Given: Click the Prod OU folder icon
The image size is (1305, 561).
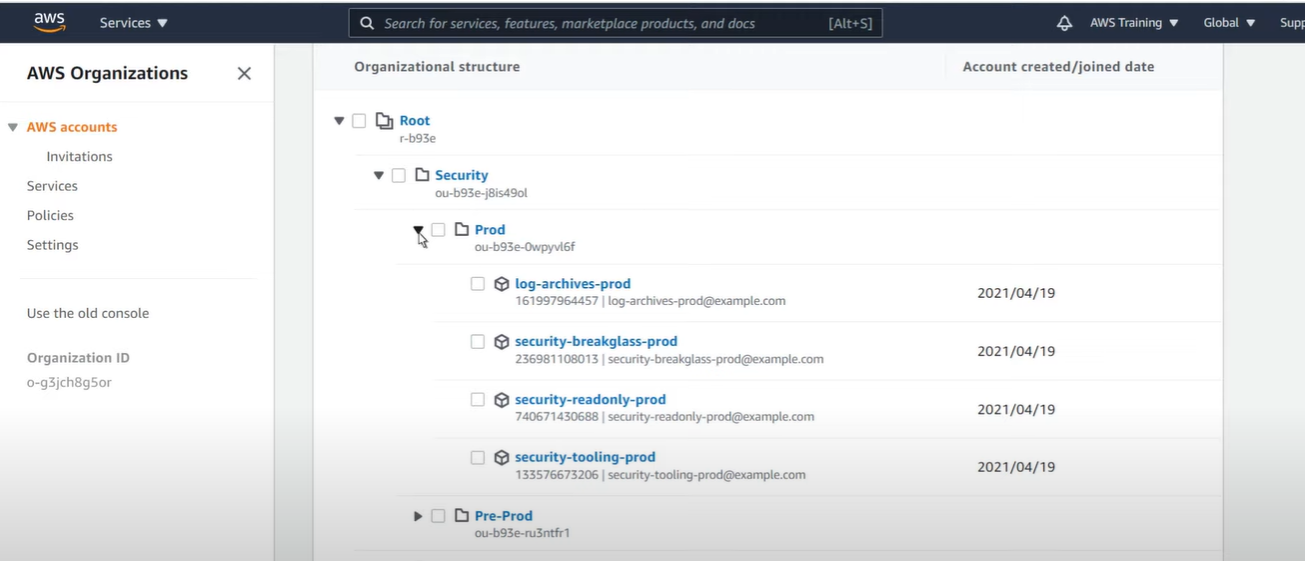Looking at the screenshot, I should click(461, 230).
